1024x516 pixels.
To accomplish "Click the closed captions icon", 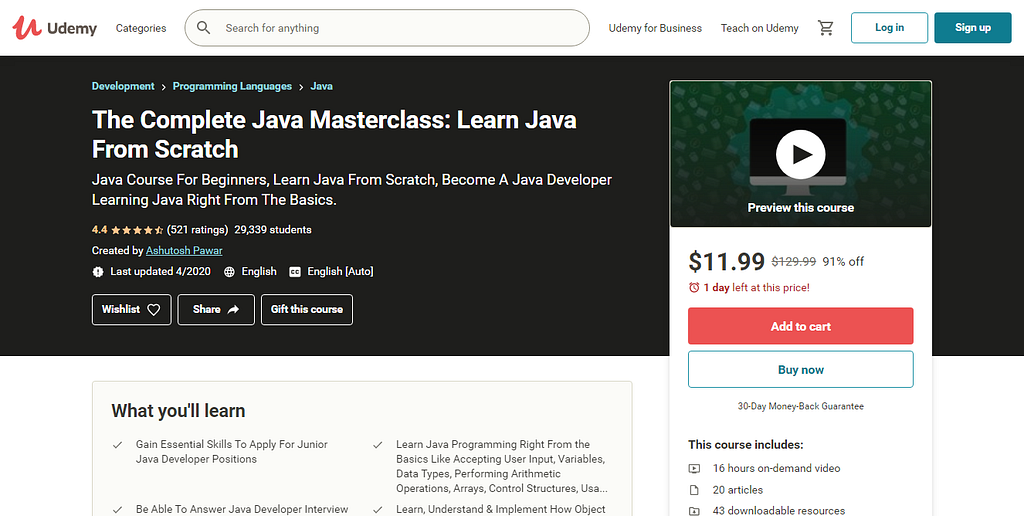I will (295, 272).
